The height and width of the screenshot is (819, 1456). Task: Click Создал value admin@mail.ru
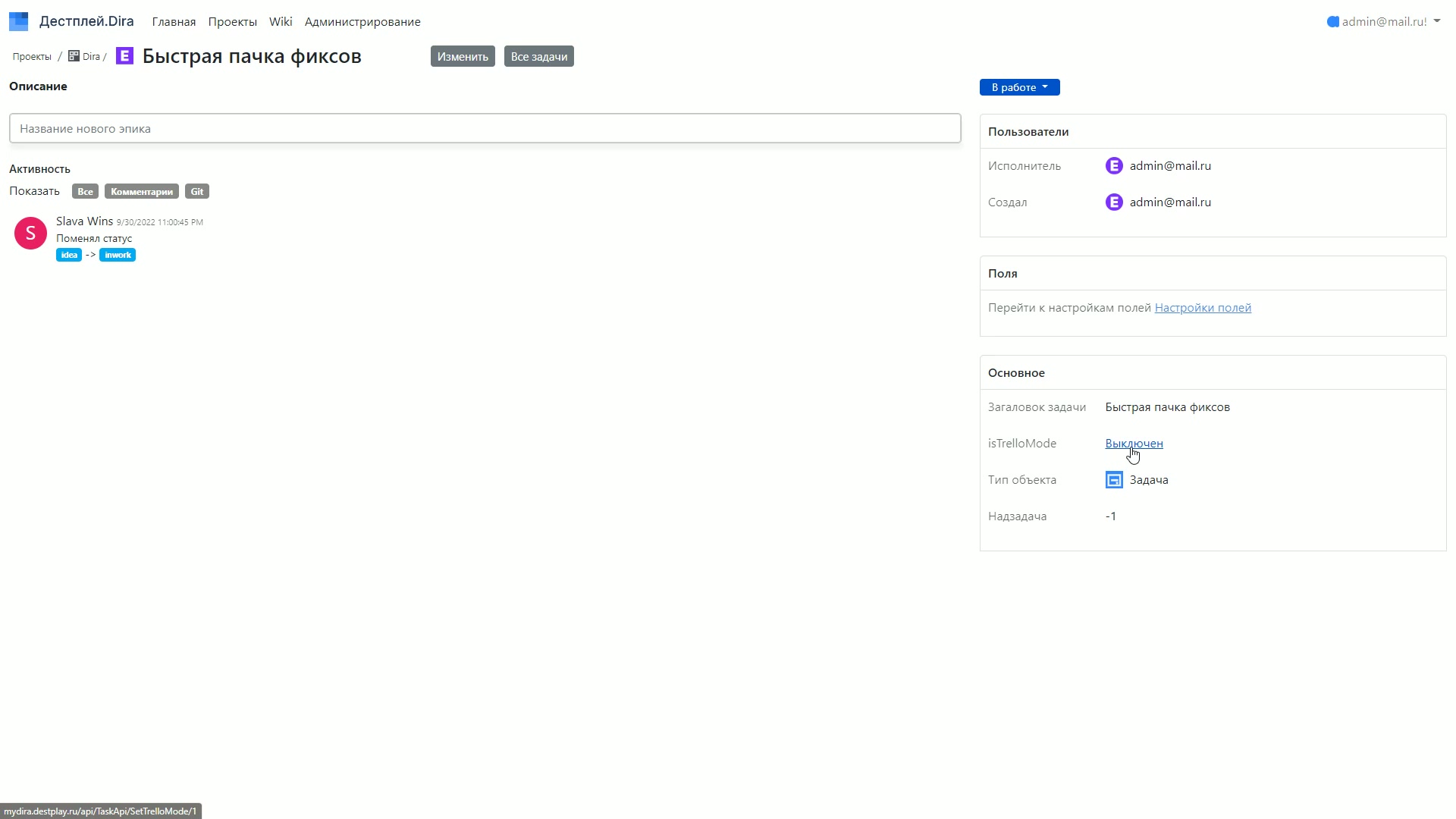point(1170,202)
